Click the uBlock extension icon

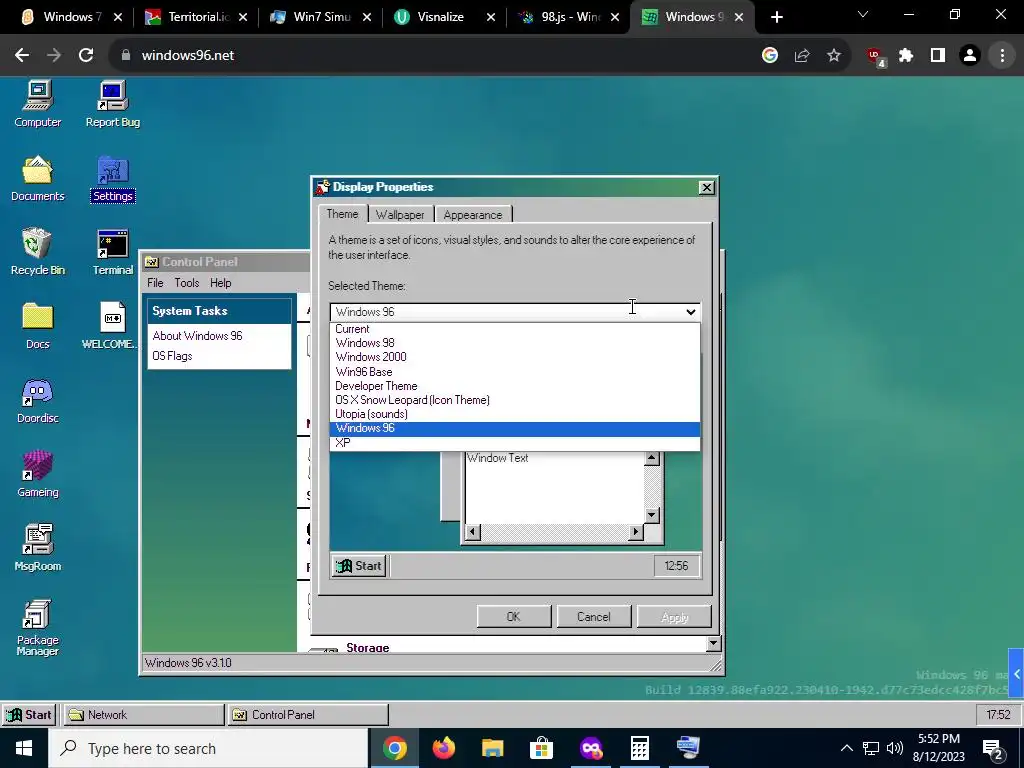(875, 57)
